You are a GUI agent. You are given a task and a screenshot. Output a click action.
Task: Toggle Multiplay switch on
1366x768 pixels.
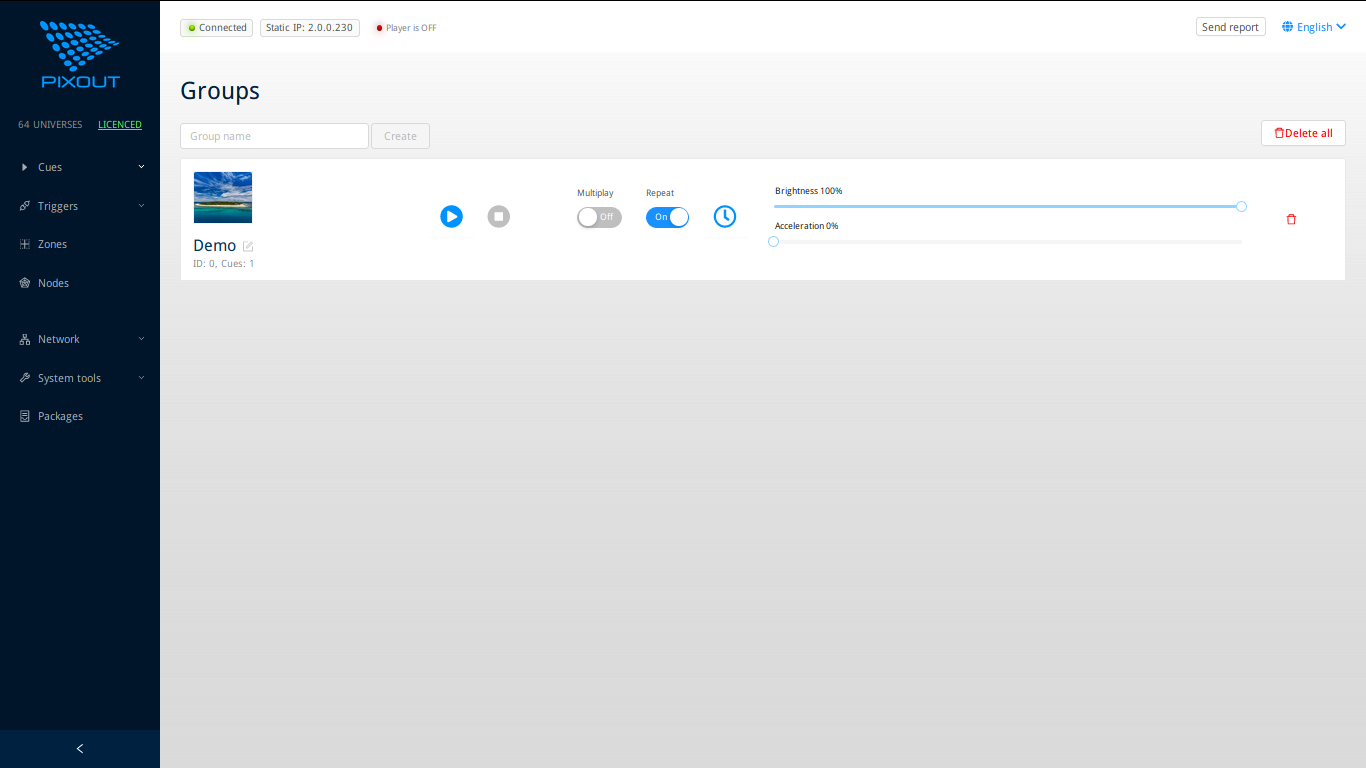pyautogui.click(x=599, y=217)
